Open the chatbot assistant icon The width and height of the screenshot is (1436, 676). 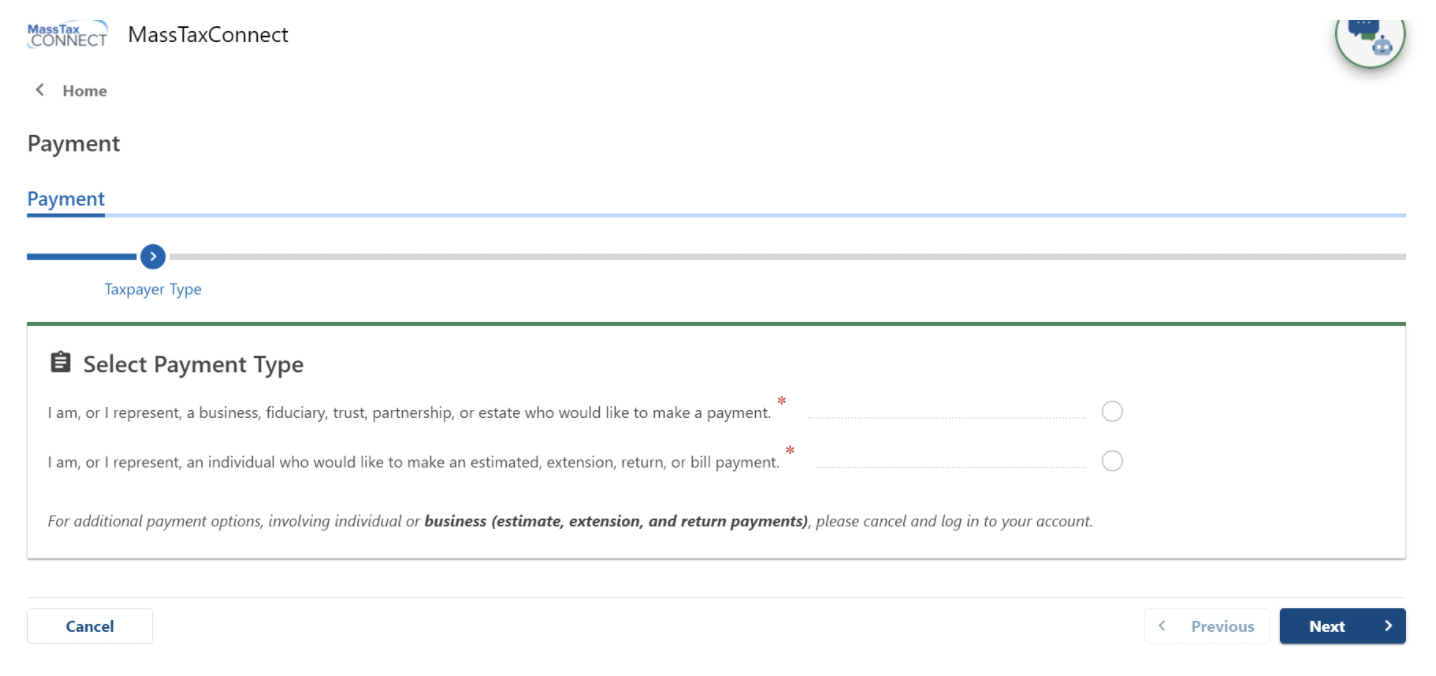click(x=1370, y=36)
